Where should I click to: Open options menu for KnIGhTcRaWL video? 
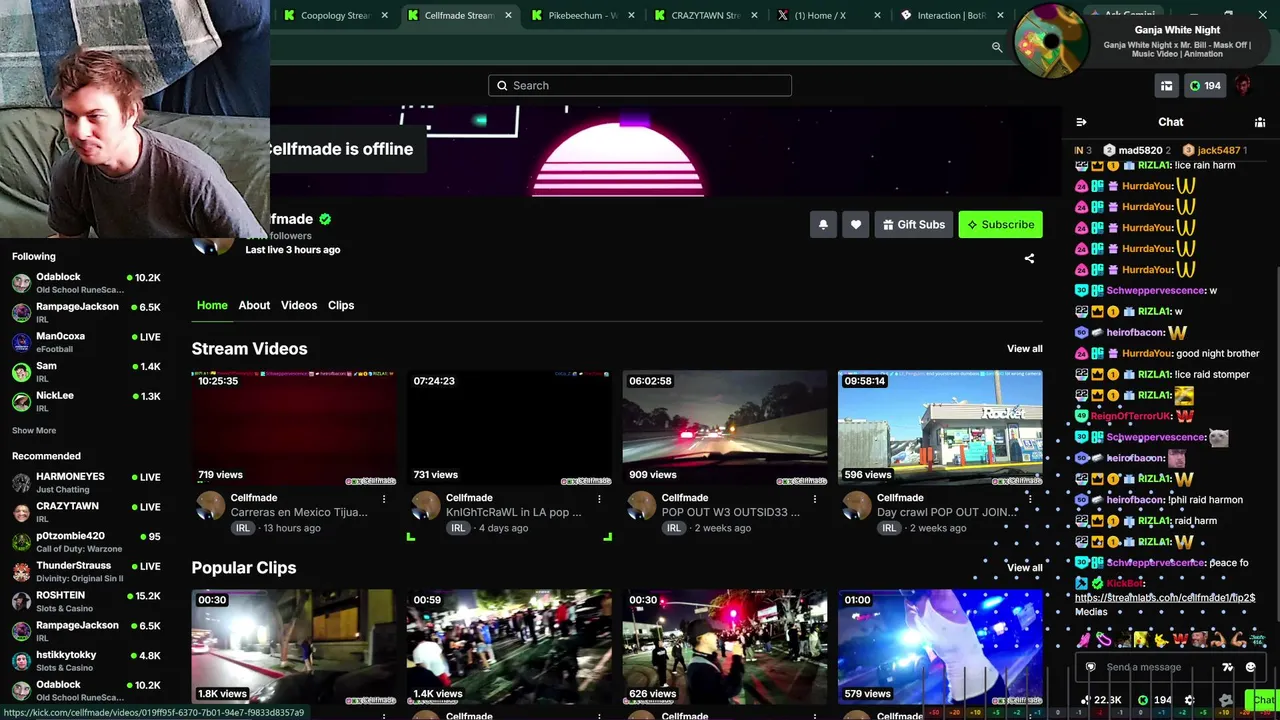point(599,498)
